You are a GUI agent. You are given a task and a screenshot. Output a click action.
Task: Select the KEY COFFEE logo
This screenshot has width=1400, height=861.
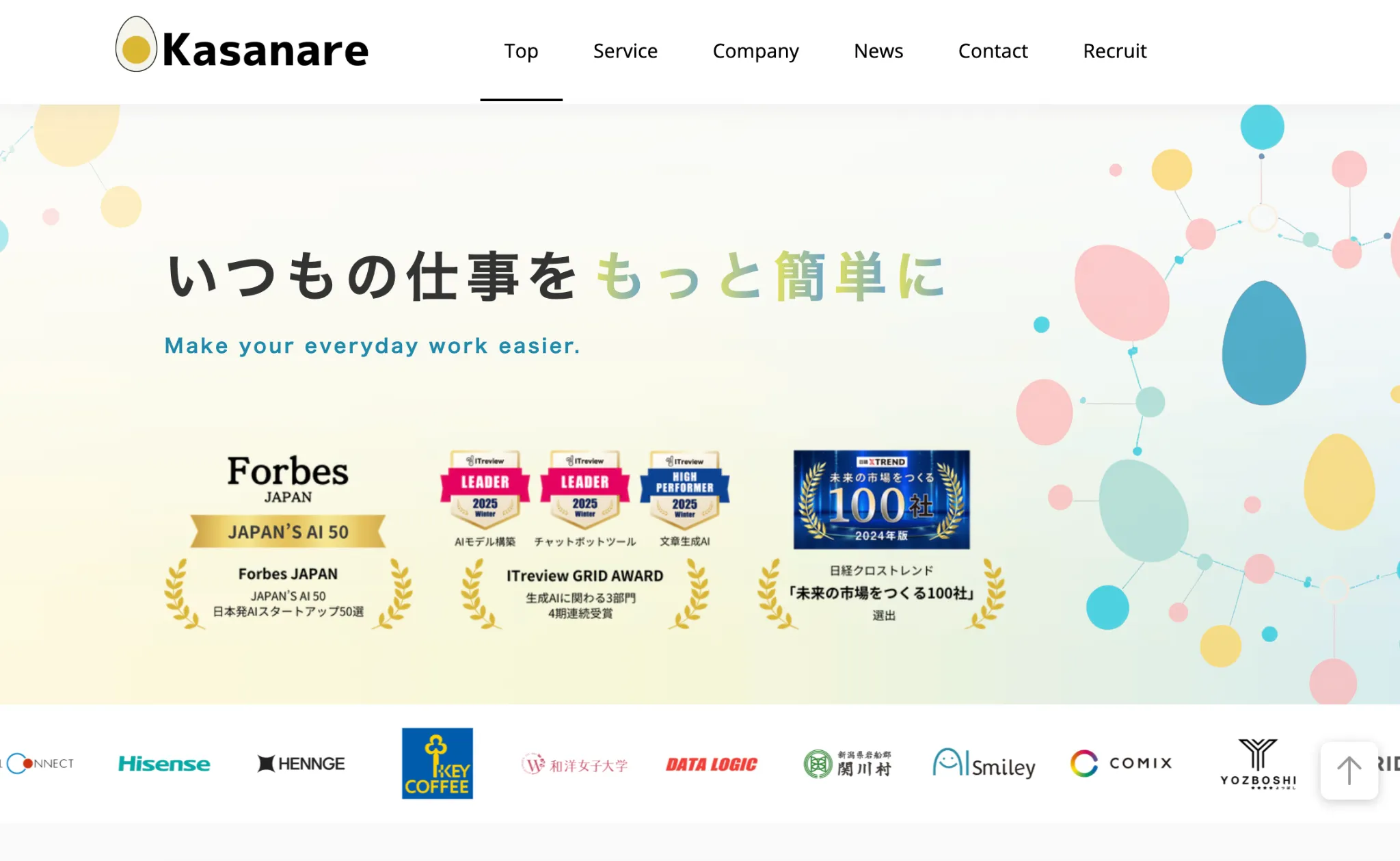(x=437, y=763)
